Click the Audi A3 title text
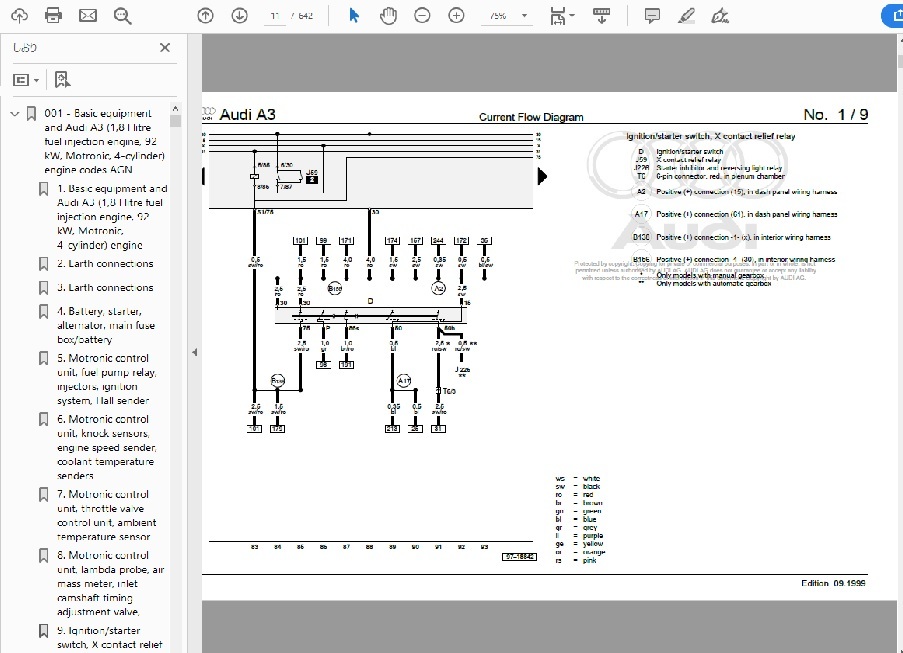 [x=248, y=115]
